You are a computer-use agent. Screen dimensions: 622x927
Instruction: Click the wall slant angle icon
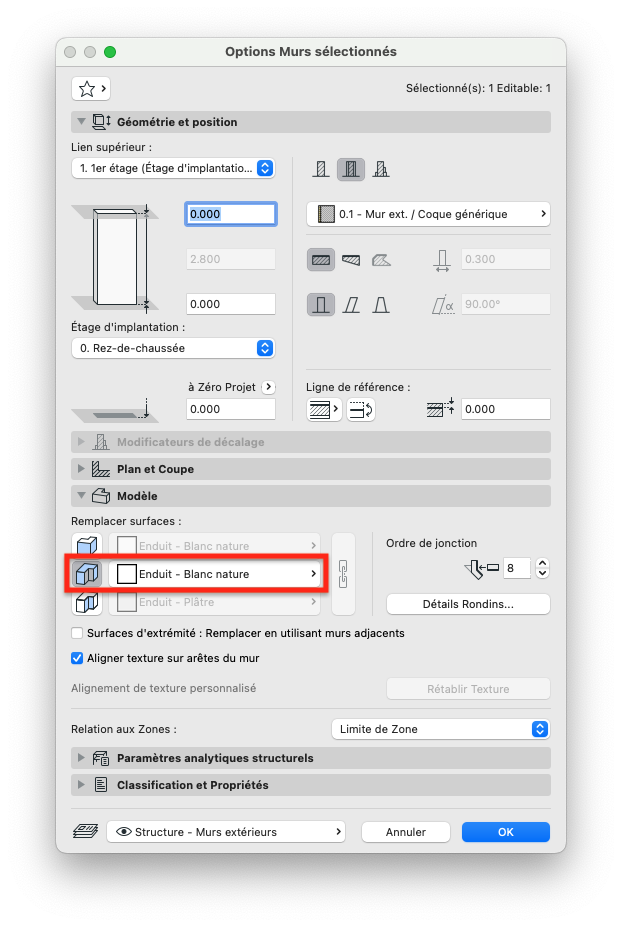[443, 305]
